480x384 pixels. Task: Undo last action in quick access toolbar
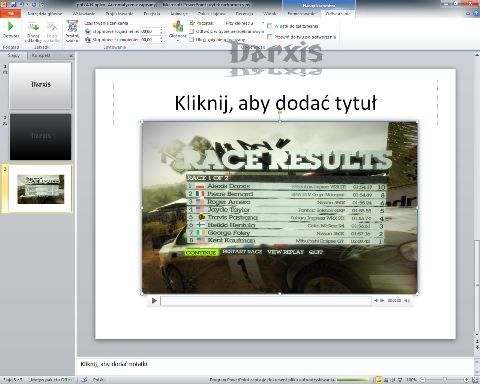pos(22,4)
